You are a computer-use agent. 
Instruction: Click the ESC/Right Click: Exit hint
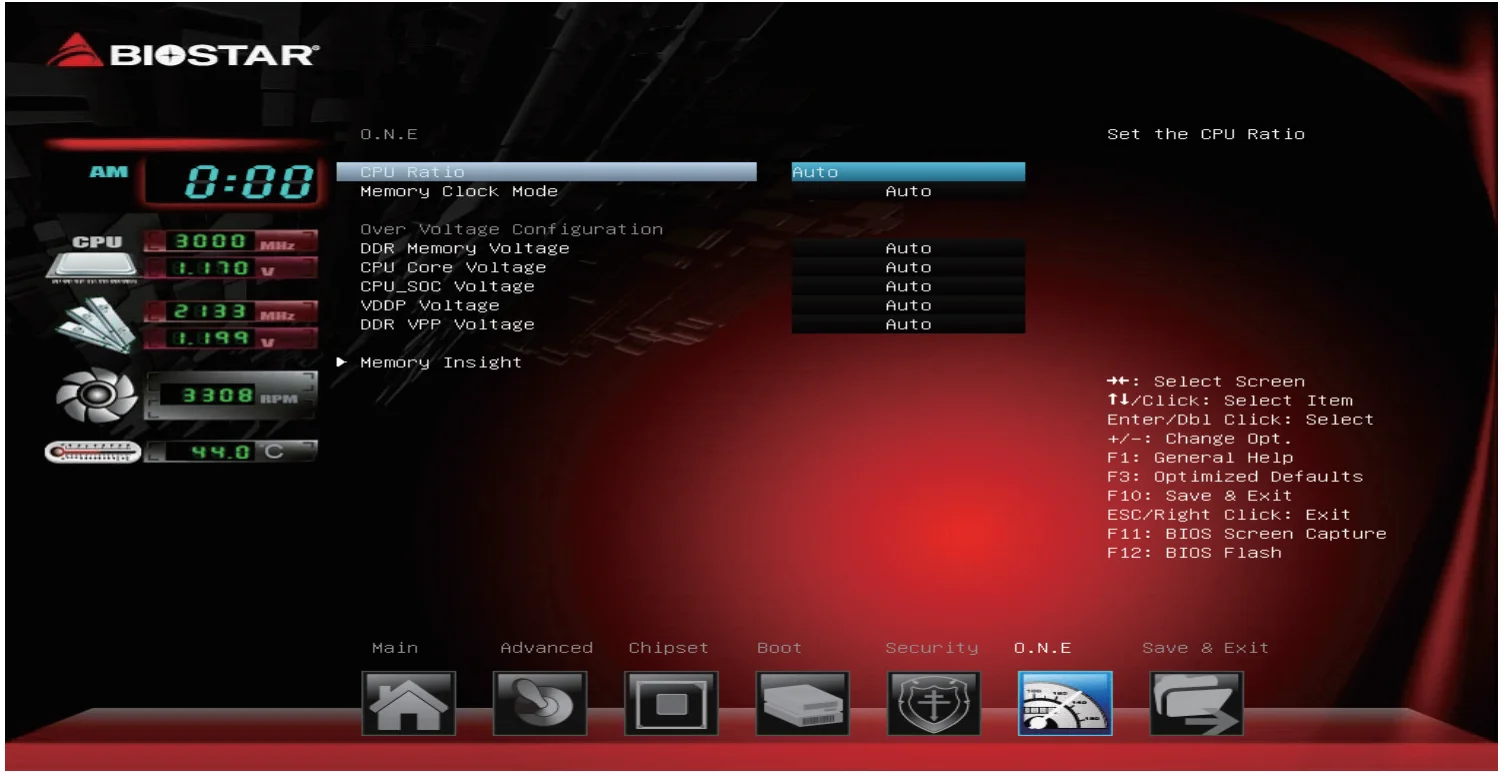[x=1229, y=514]
